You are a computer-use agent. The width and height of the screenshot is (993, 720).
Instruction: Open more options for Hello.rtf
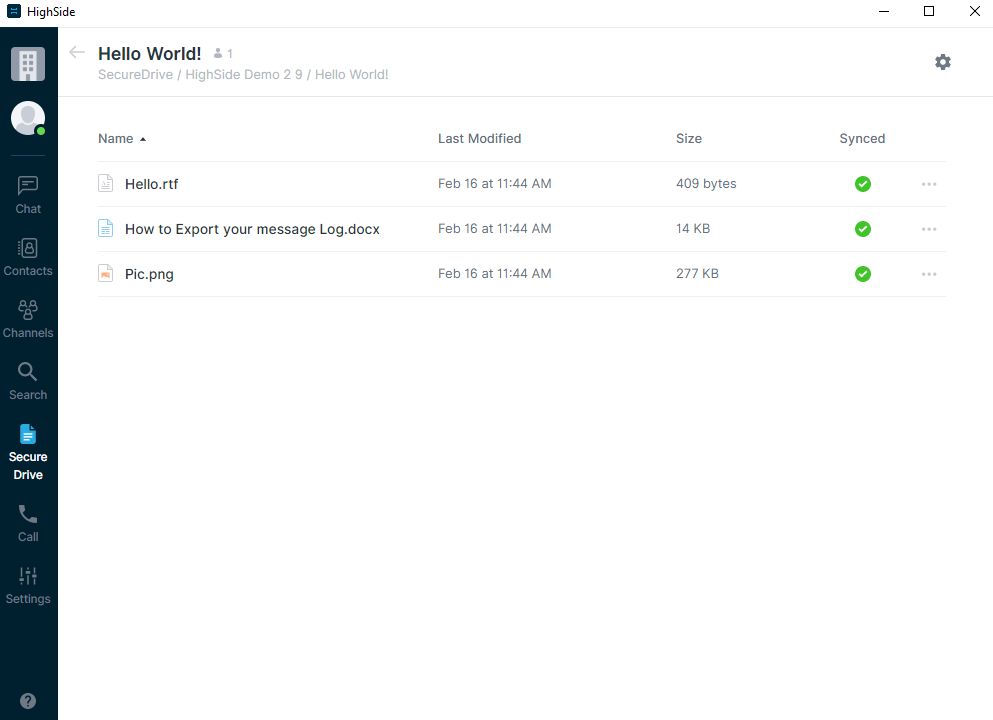coord(929,184)
